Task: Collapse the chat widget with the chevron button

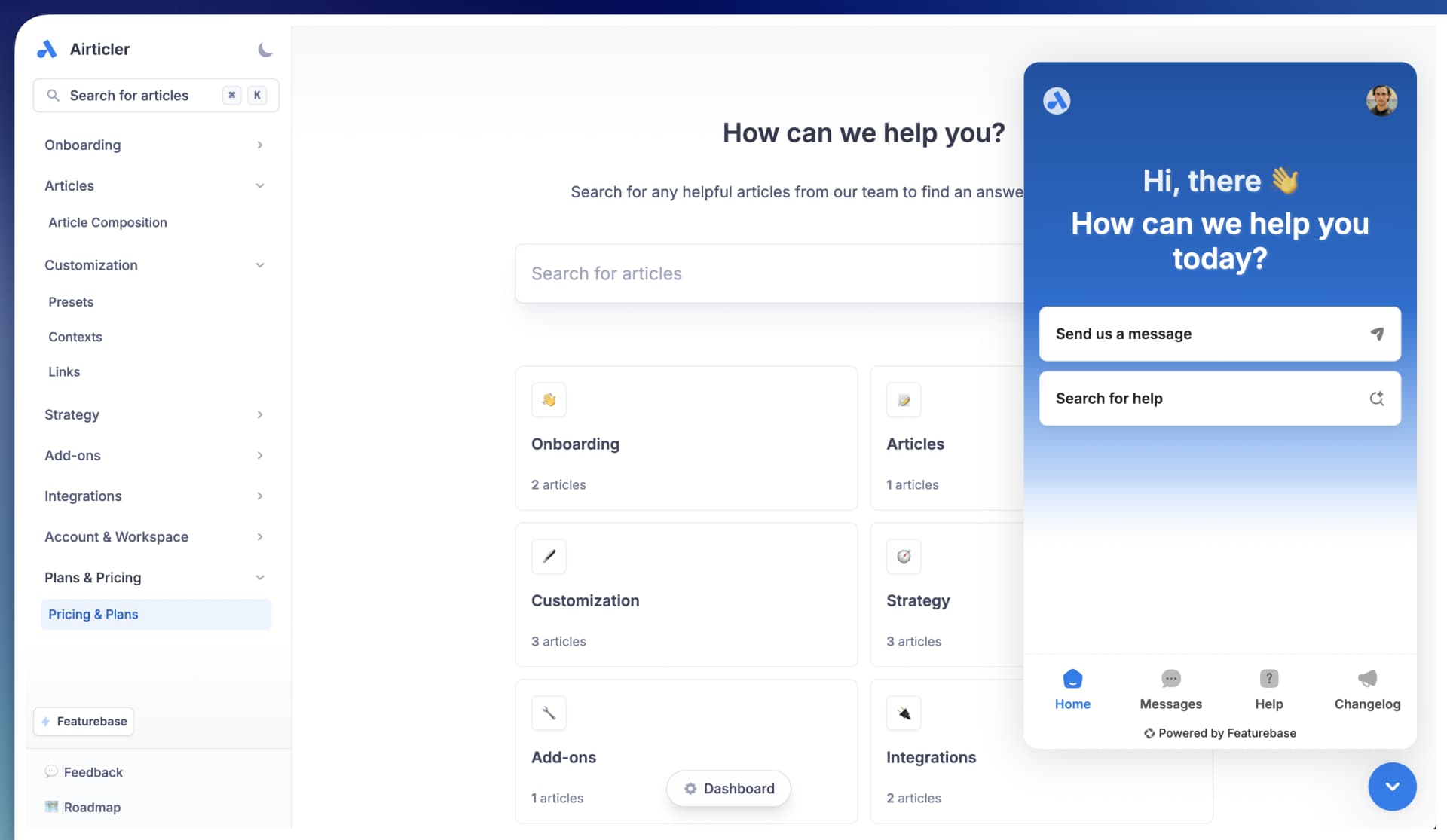Action: 1392,787
